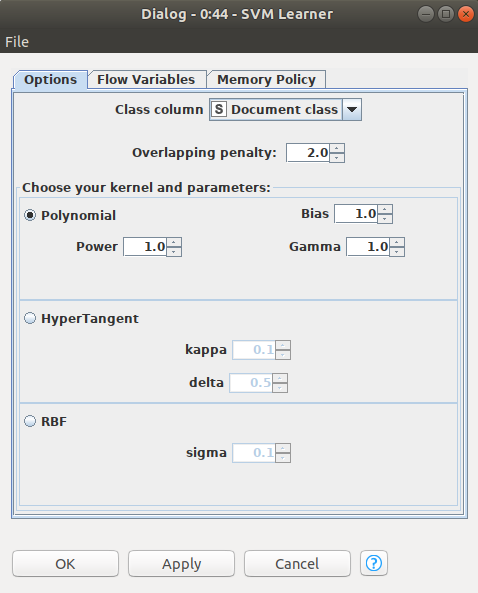This screenshot has height=593, width=478.
Task: Decrease Gamma value with down arrow
Action: [397, 251]
